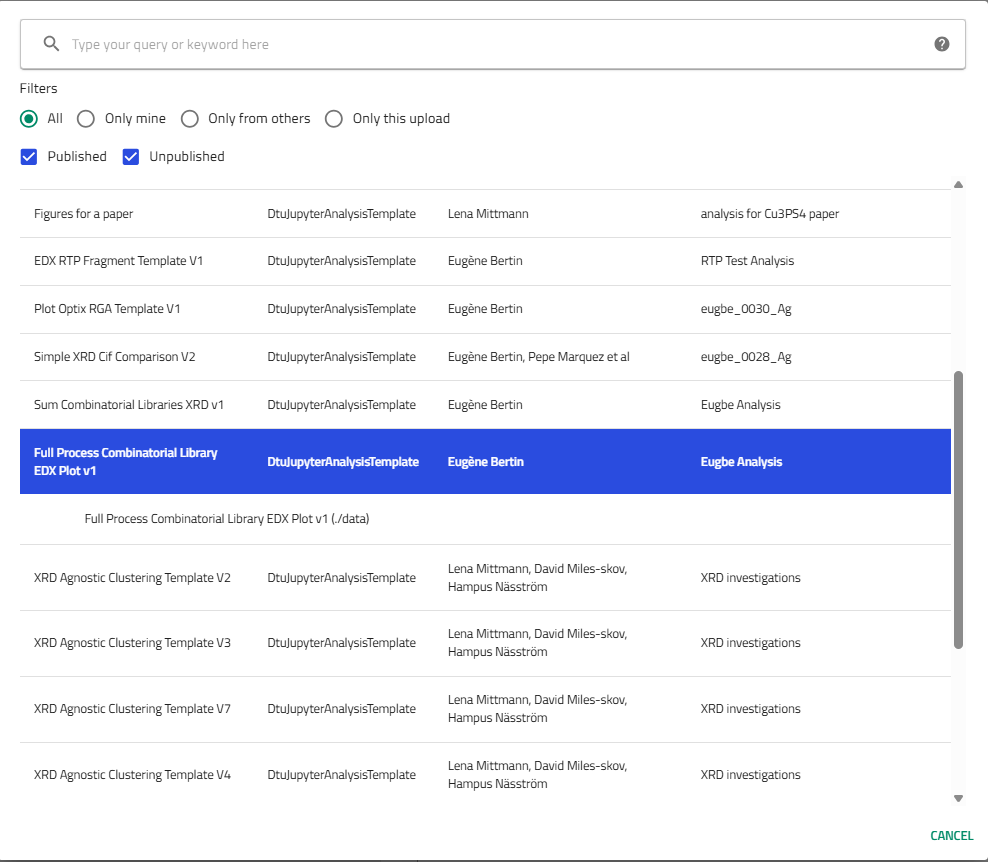
Task: Select the All filter radio button
Action: click(x=29, y=119)
